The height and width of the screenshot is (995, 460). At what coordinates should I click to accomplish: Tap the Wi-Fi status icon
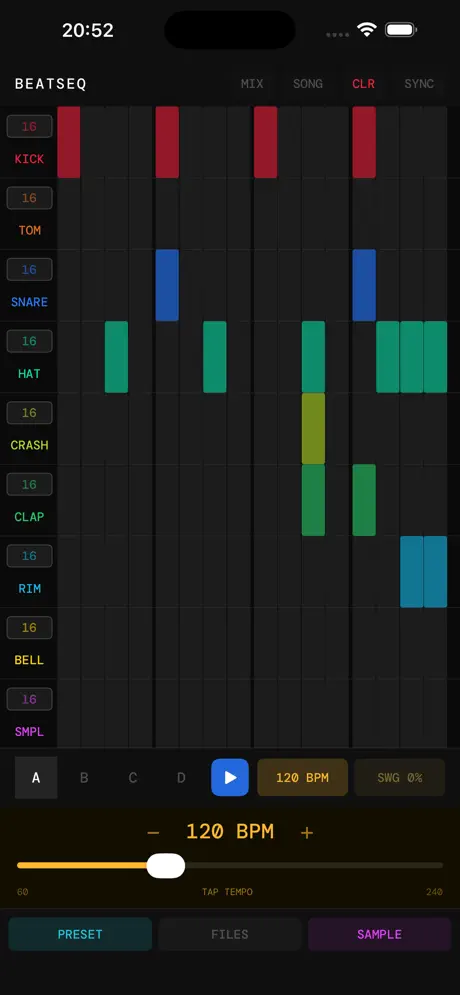[367, 30]
